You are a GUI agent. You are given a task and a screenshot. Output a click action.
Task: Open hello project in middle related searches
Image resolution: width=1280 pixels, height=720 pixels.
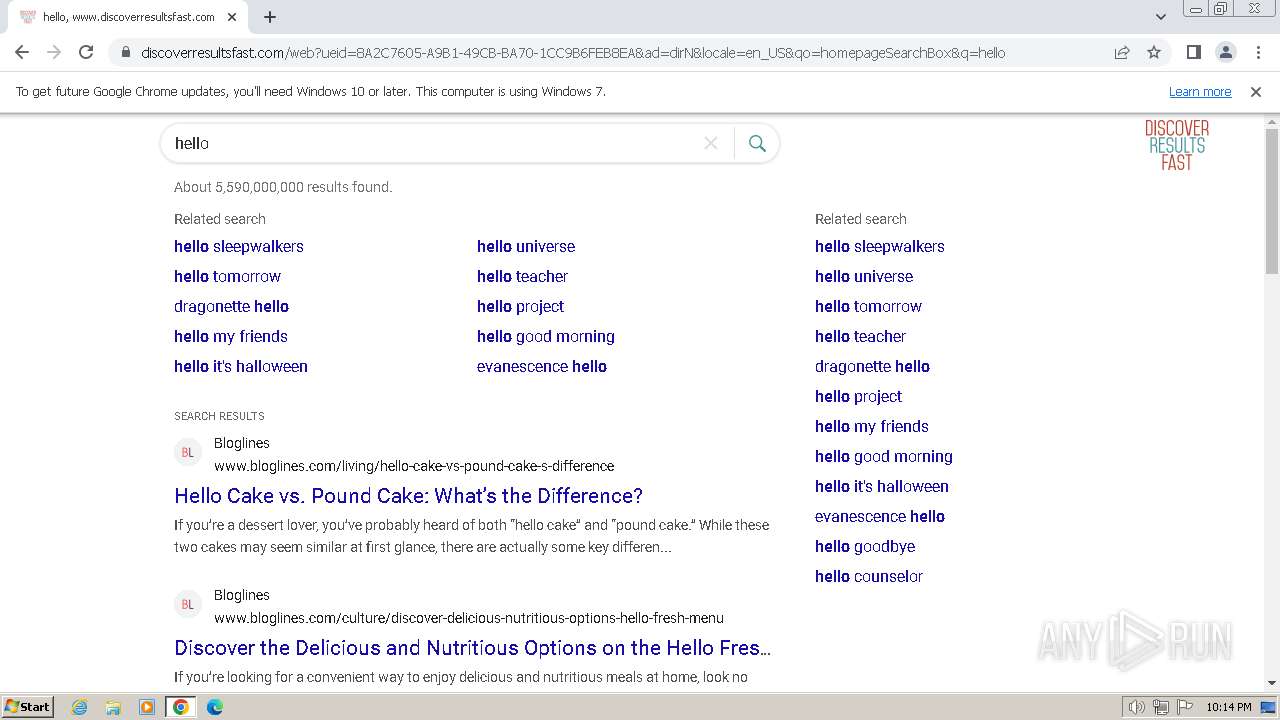[x=520, y=306]
